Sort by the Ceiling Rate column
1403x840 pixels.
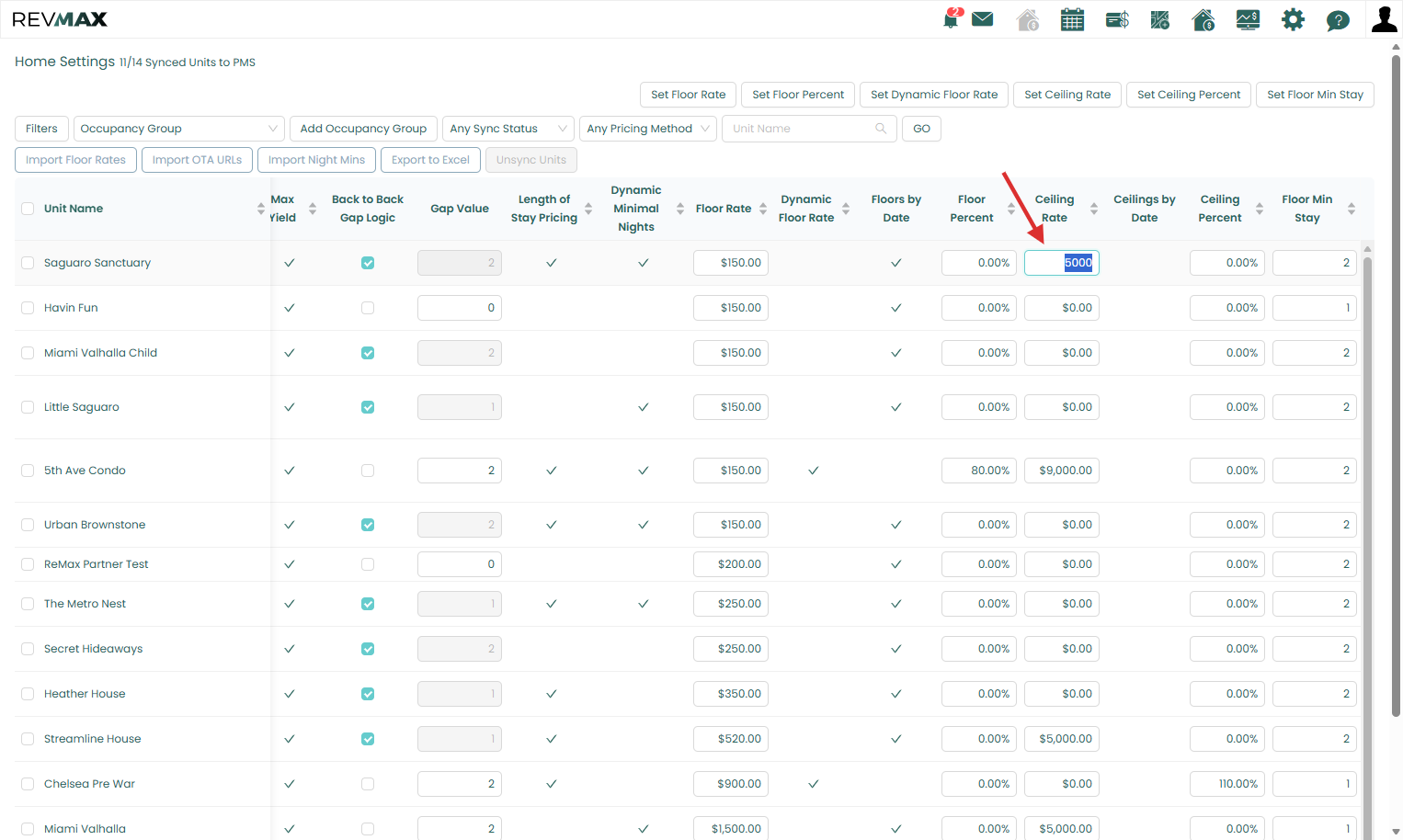1094,209
